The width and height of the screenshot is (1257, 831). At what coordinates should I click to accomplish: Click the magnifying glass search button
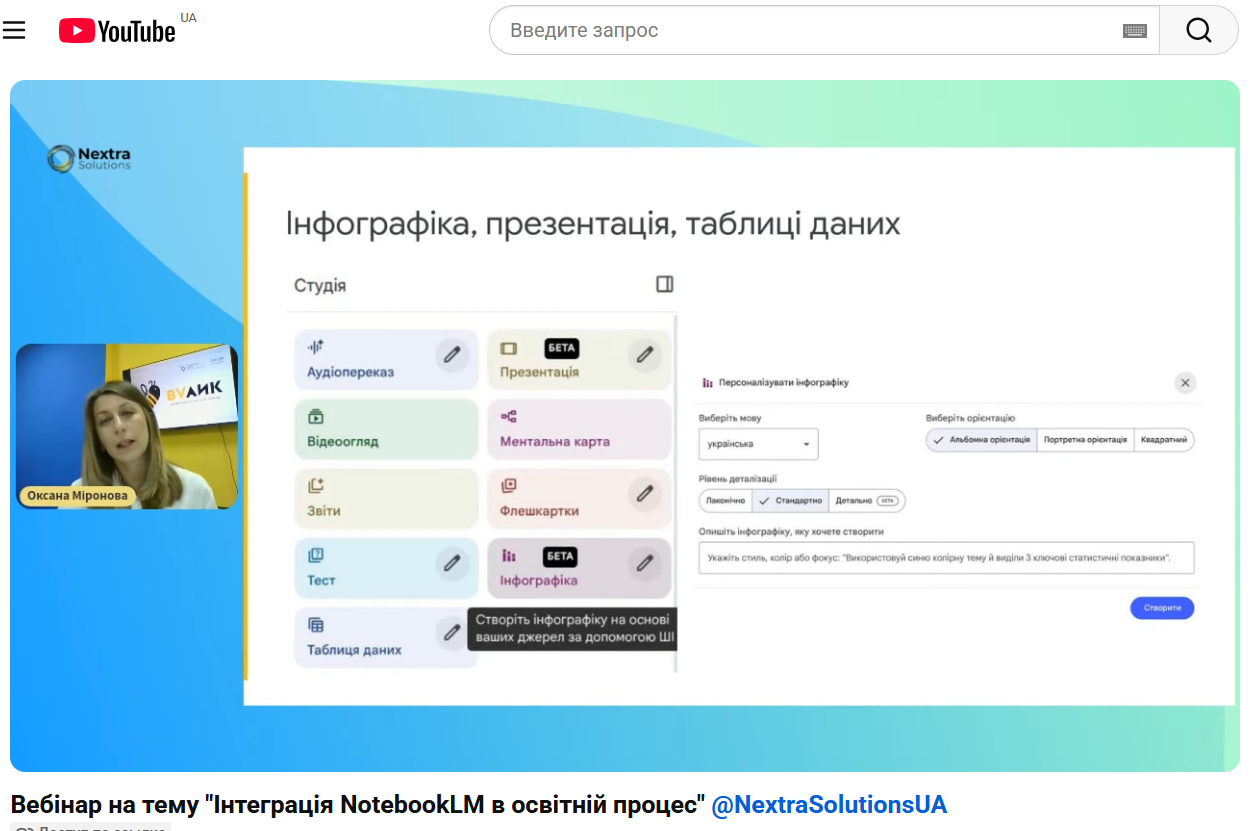[1198, 30]
